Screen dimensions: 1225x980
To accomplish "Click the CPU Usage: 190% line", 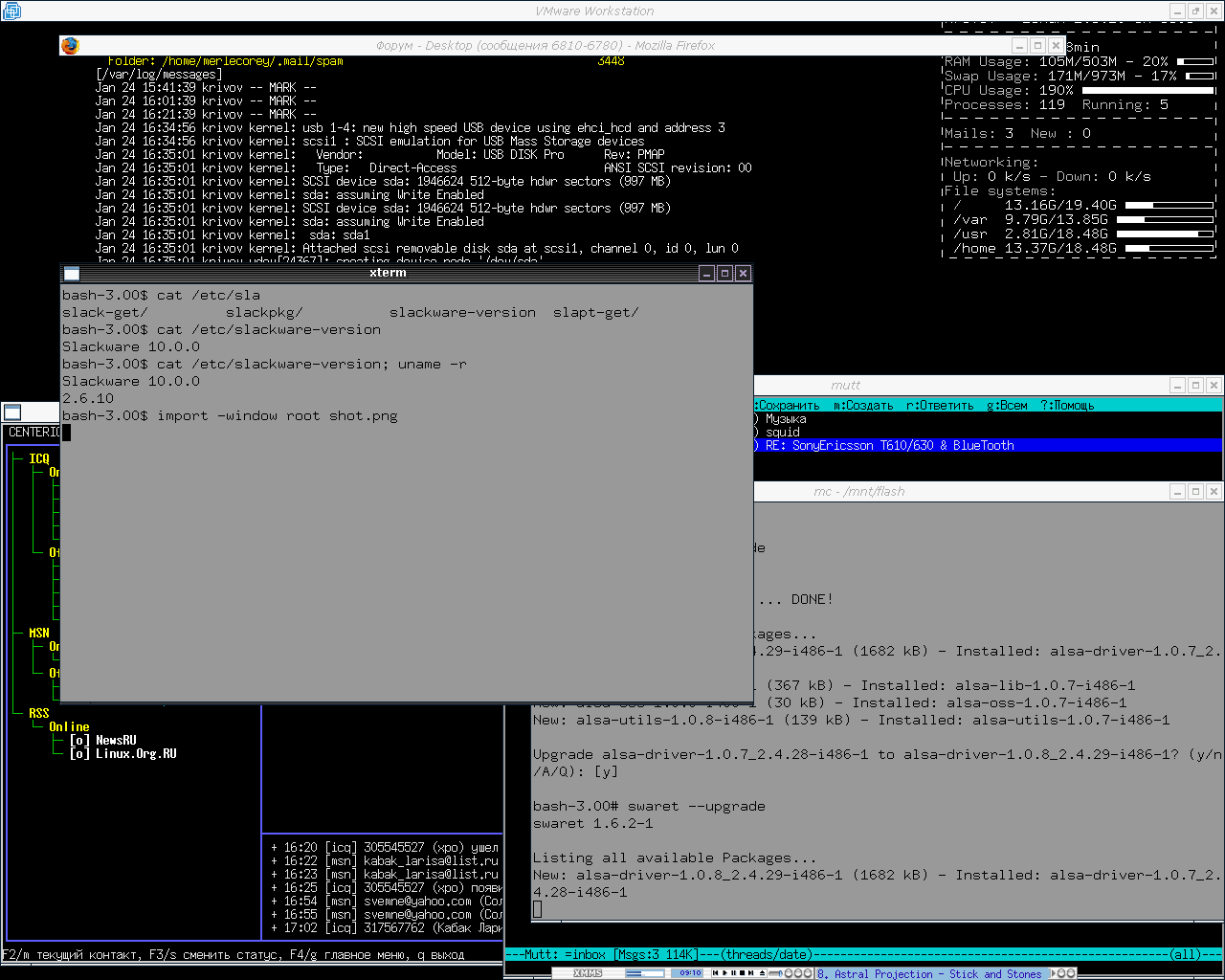I will coord(1079,90).
